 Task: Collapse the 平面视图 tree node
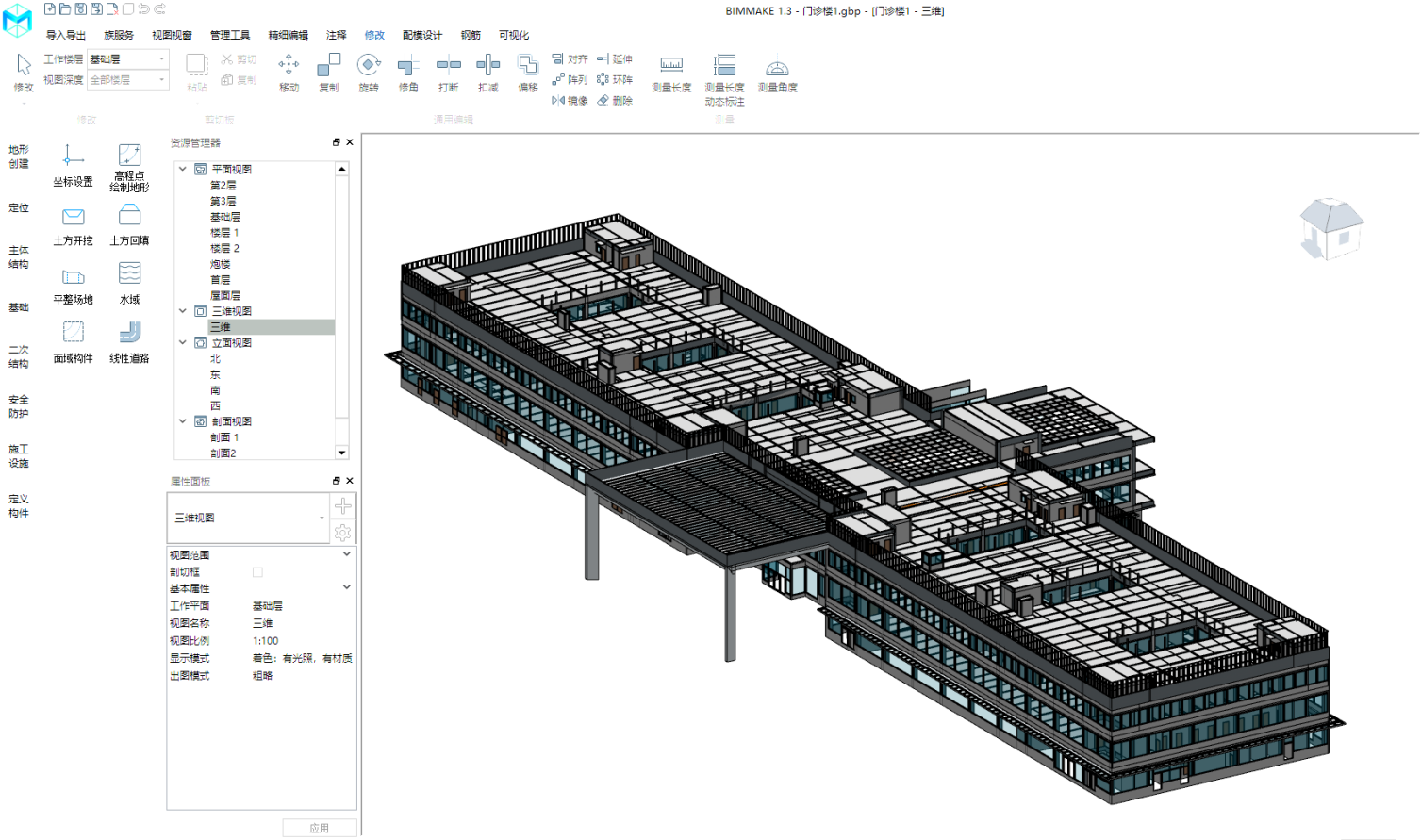coord(183,169)
